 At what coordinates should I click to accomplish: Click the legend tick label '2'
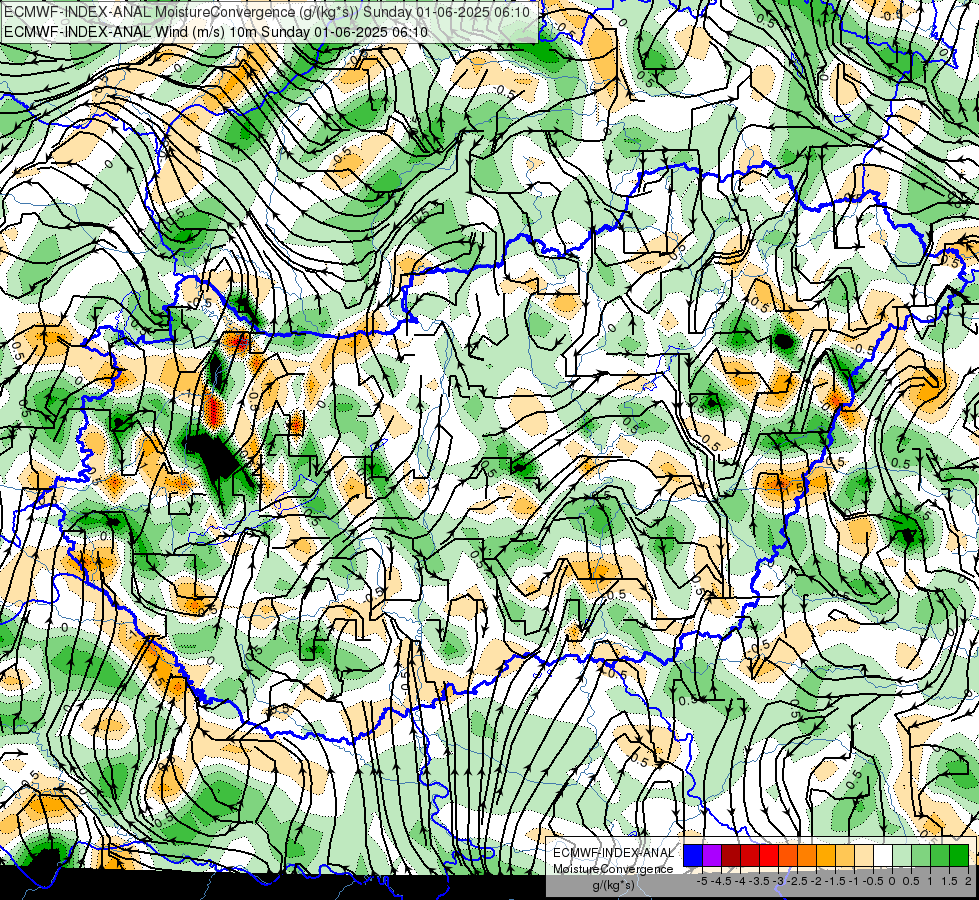click(x=968, y=881)
